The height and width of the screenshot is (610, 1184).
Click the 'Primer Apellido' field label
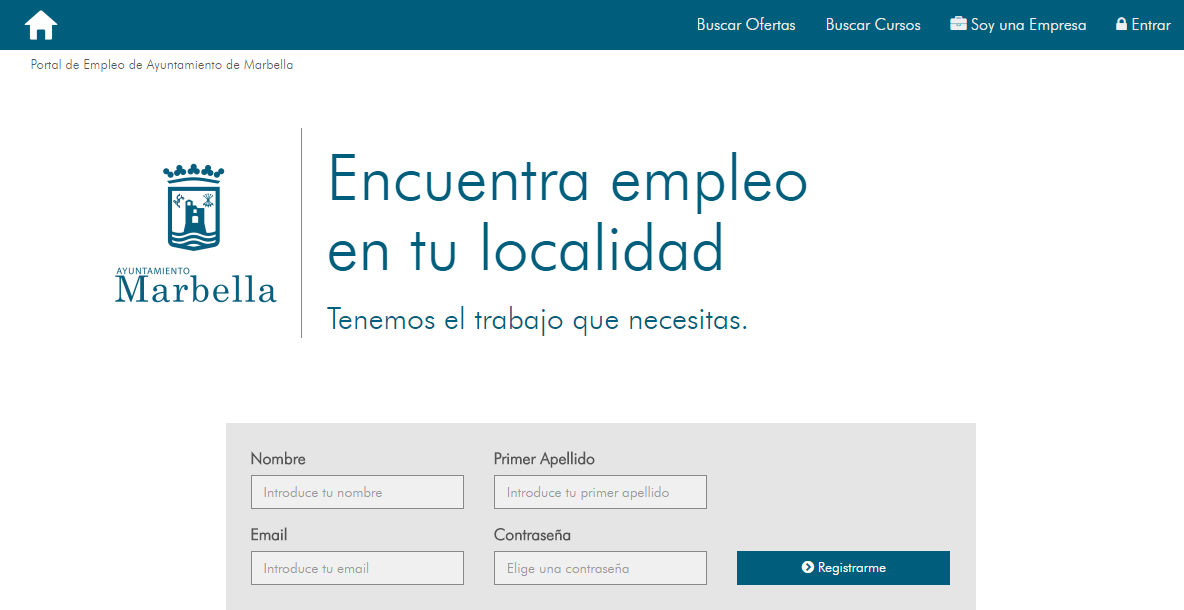(x=544, y=459)
